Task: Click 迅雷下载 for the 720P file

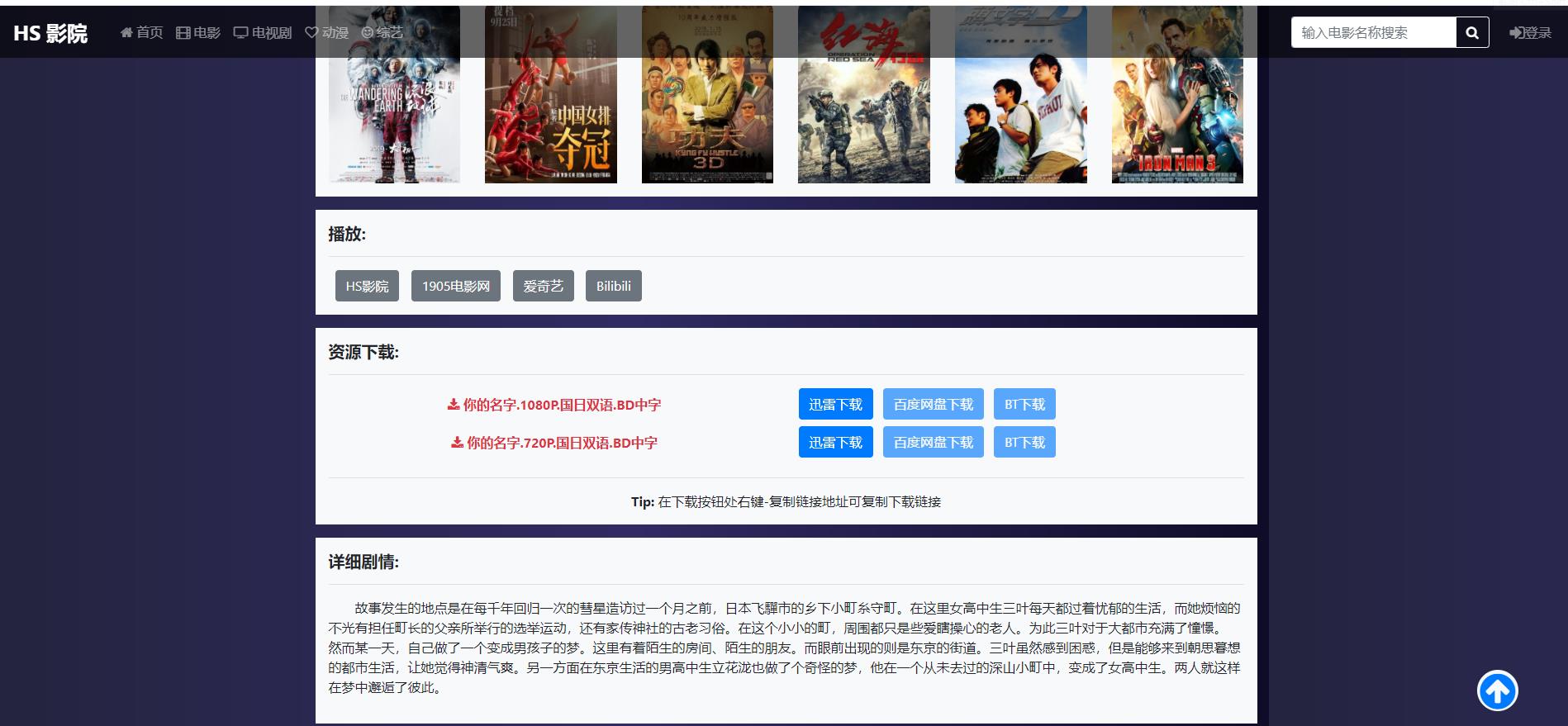Action: (835, 442)
